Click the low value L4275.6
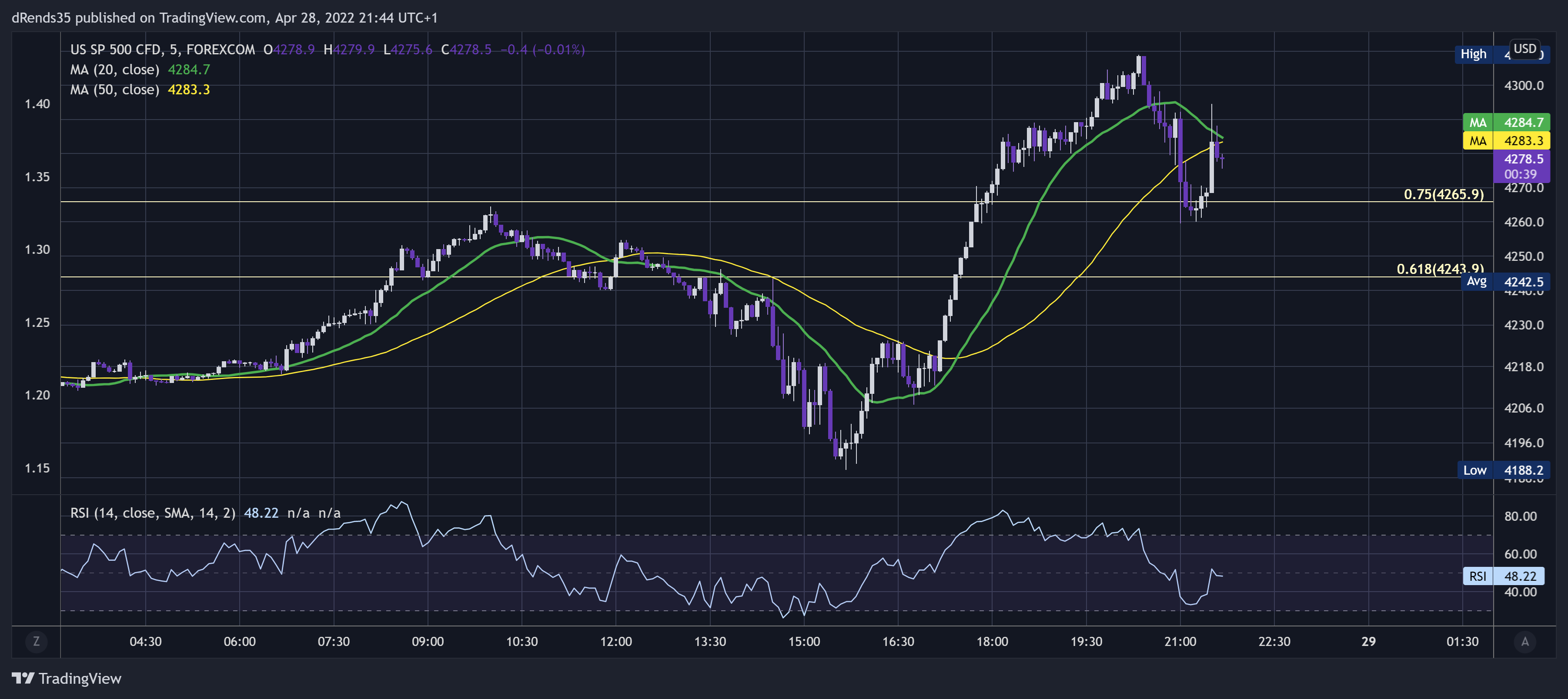The width and height of the screenshot is (1568, 699). click(407, 49)
